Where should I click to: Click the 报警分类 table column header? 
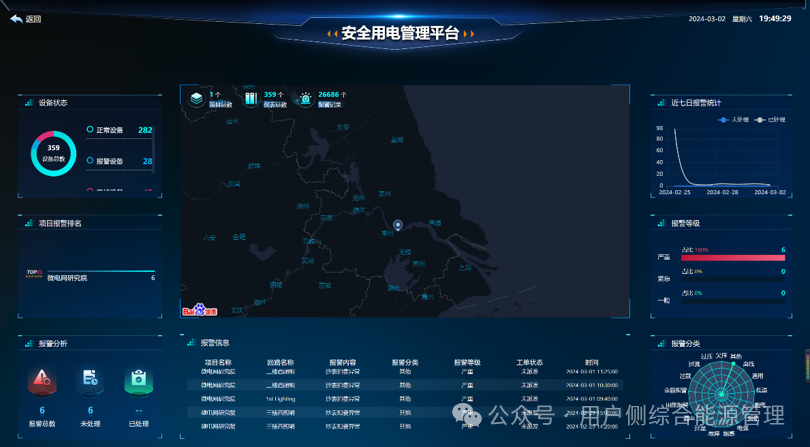pos(405,363)
